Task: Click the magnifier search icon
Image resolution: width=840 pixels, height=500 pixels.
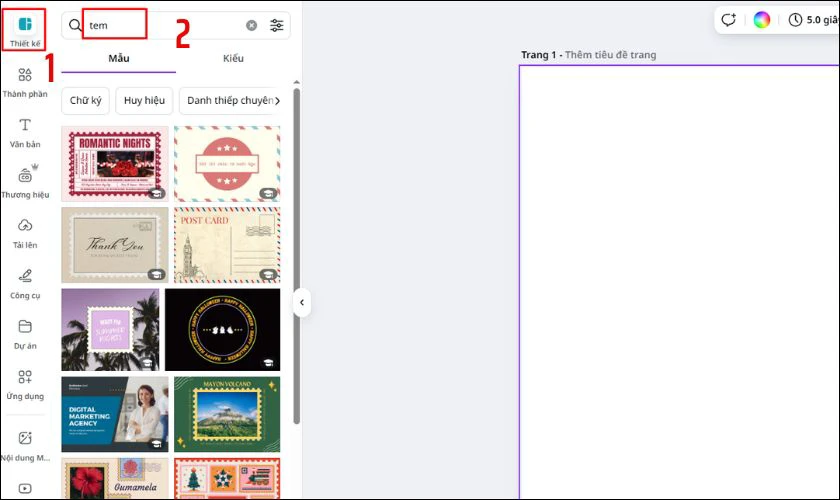Action: click(x=75, y=25)
